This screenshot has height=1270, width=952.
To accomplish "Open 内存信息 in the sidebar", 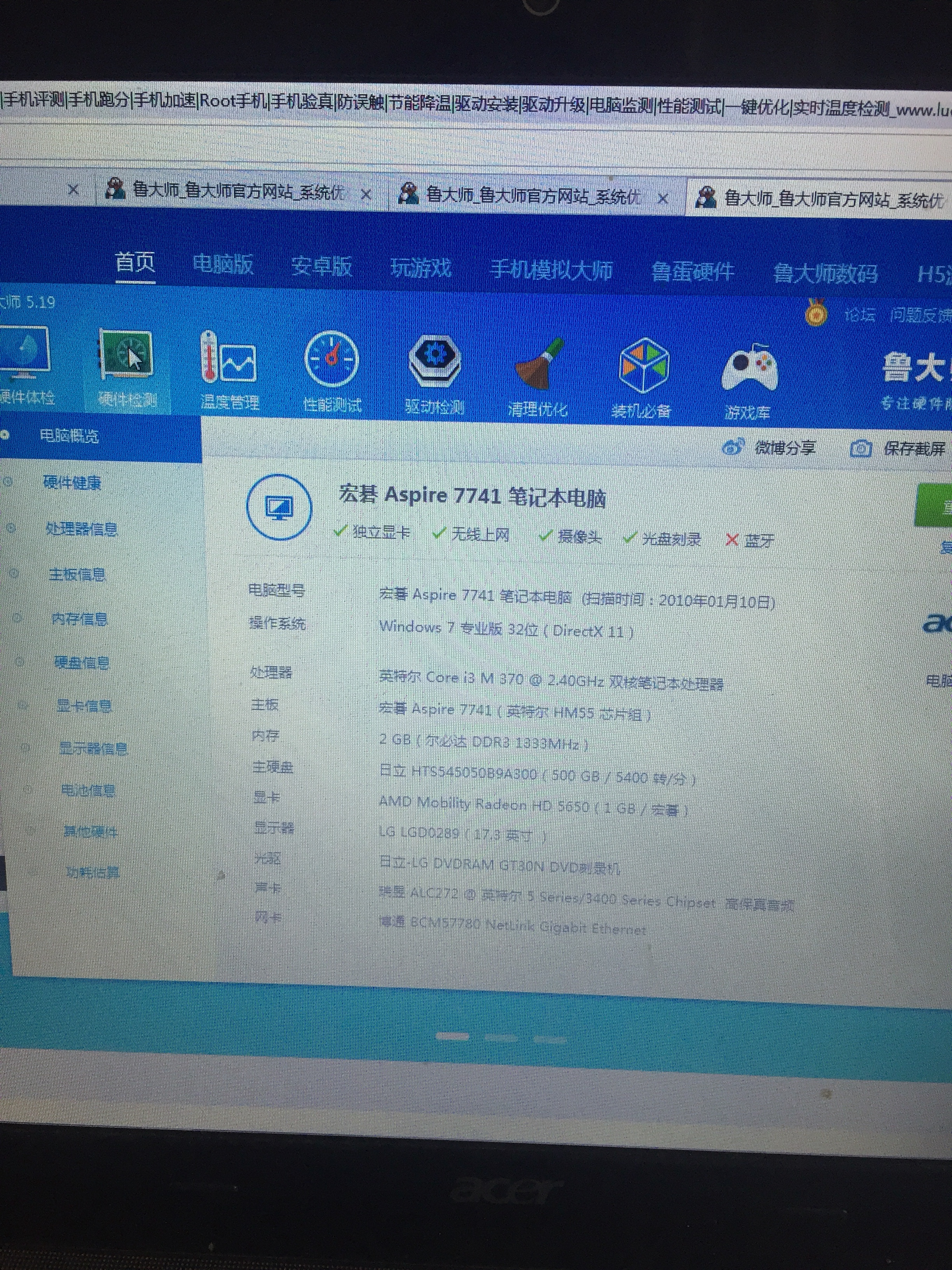I will coord(80,619).
